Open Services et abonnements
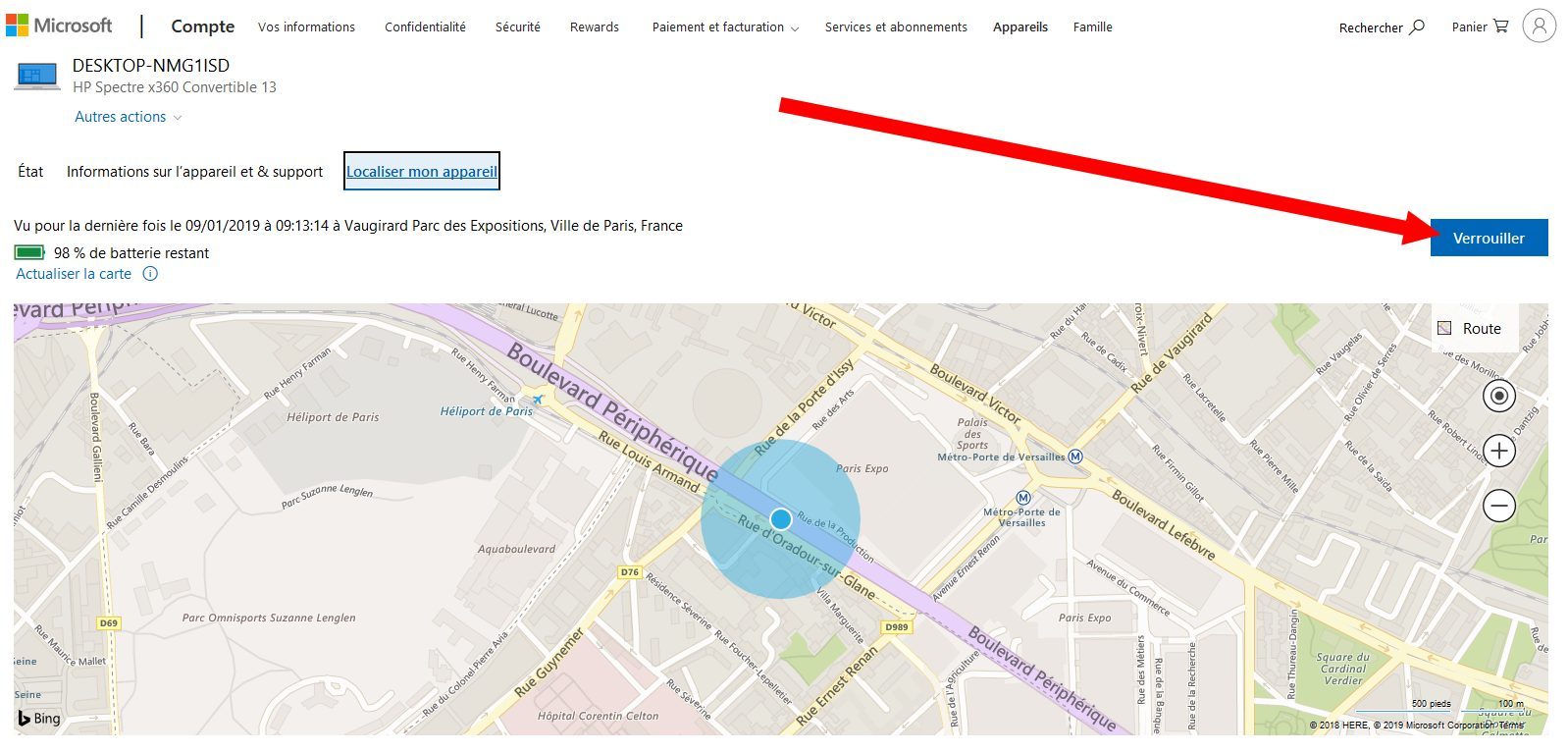This screenshot has height=753, width=1568. point(896,27)
